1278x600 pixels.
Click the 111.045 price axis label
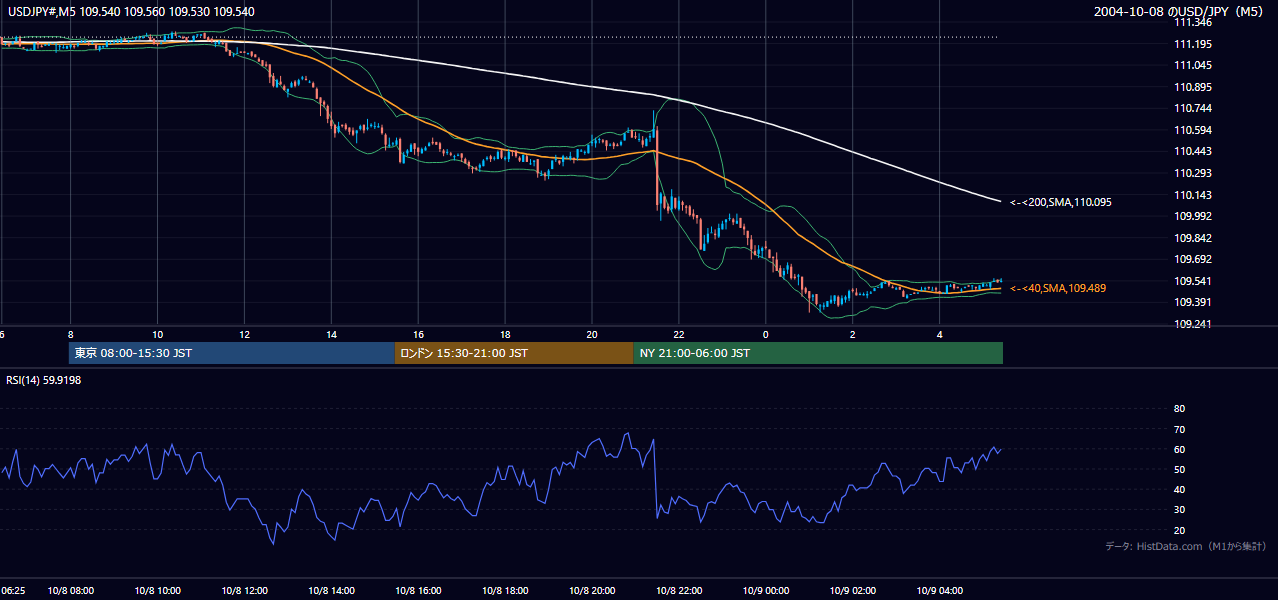tap(1192, 65)
